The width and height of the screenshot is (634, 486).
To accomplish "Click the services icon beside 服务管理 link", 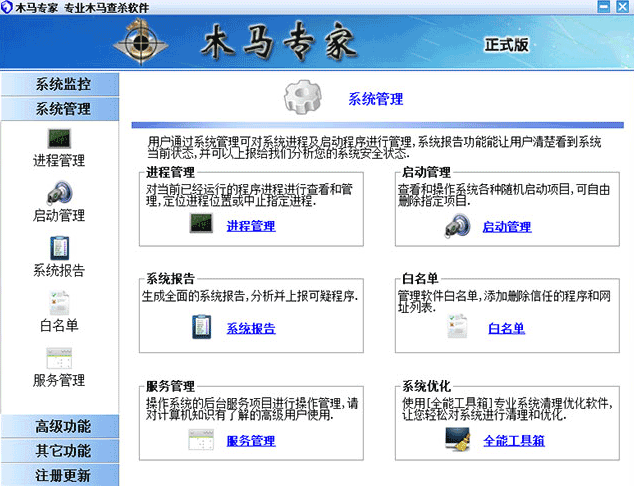I will (x=201, y=440).
